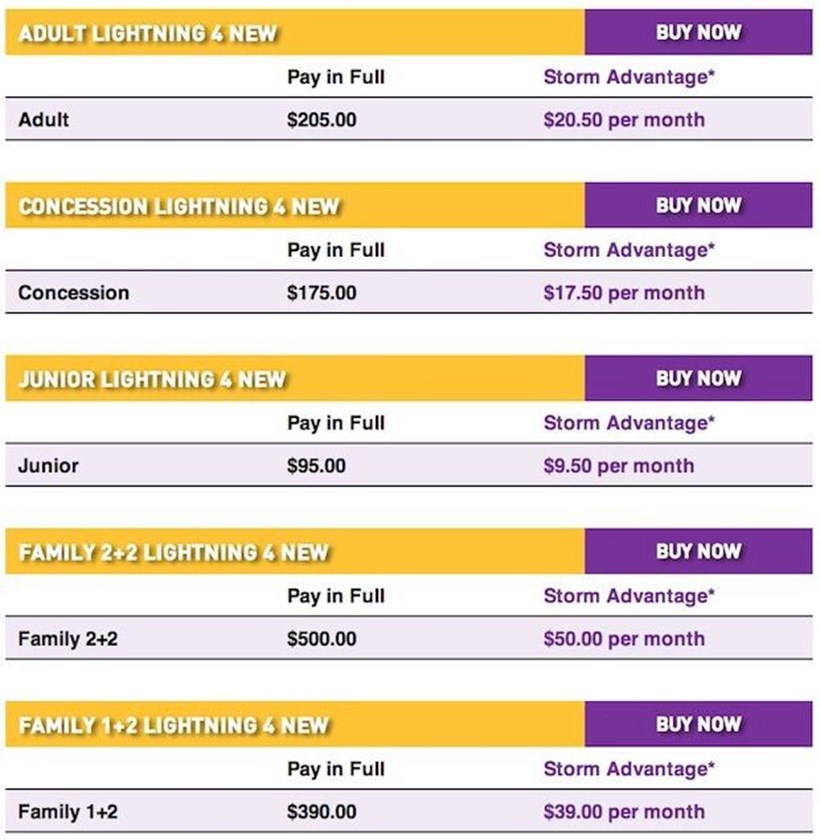Follow Storm Advantage link under Family 2+2

click(x=629, y=596)
